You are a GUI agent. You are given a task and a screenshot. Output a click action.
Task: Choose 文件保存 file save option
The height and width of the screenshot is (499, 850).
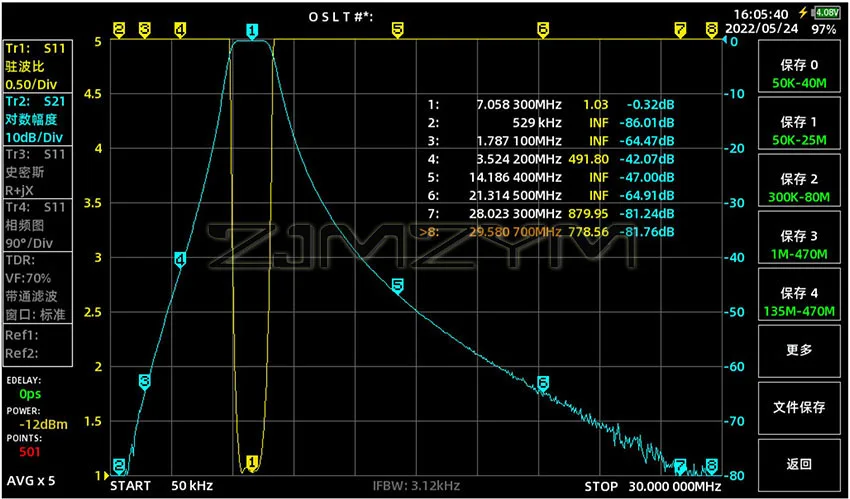point(799,408)
